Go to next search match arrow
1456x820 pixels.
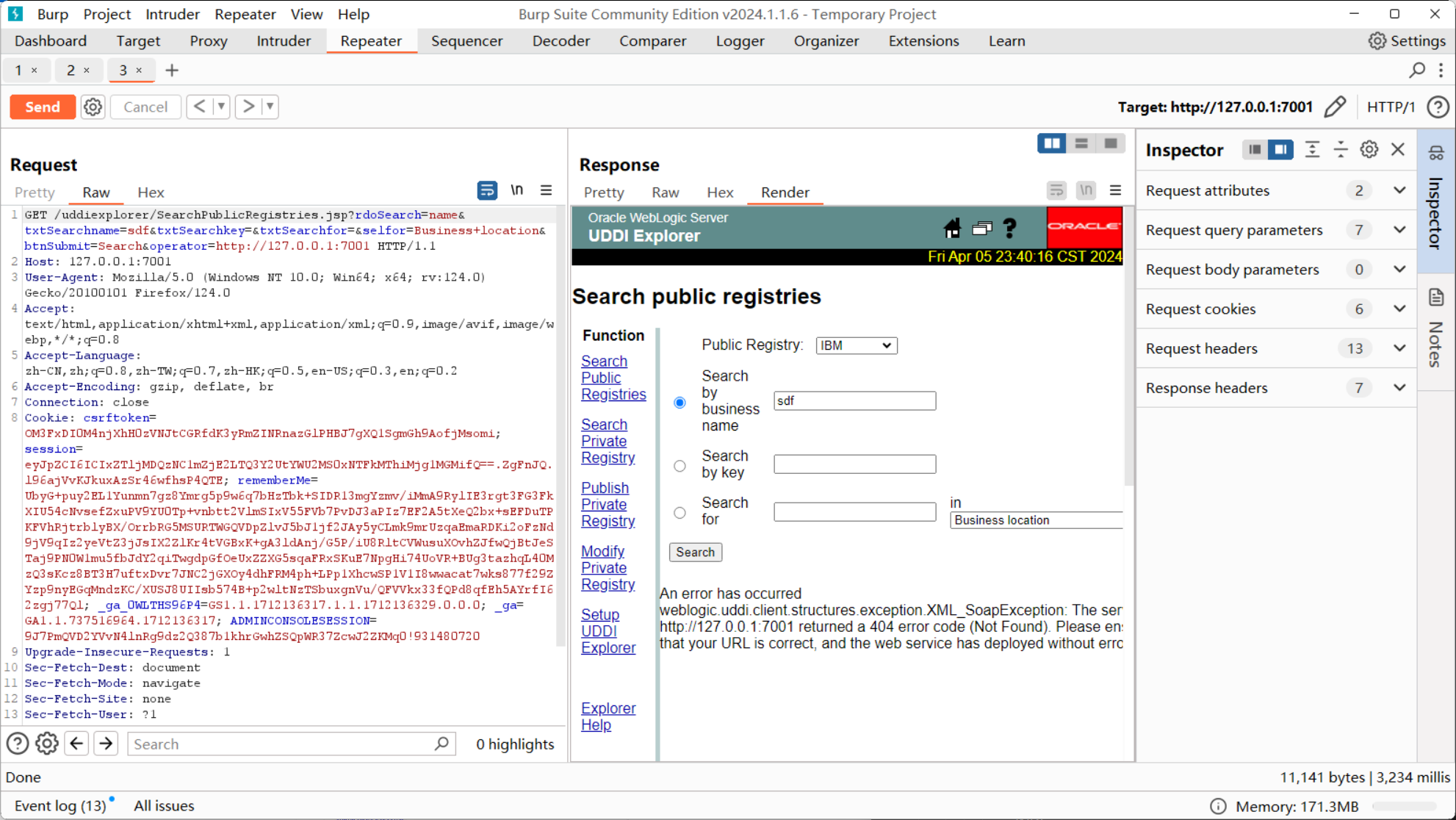pyautogui.click(x=106, y=744)
